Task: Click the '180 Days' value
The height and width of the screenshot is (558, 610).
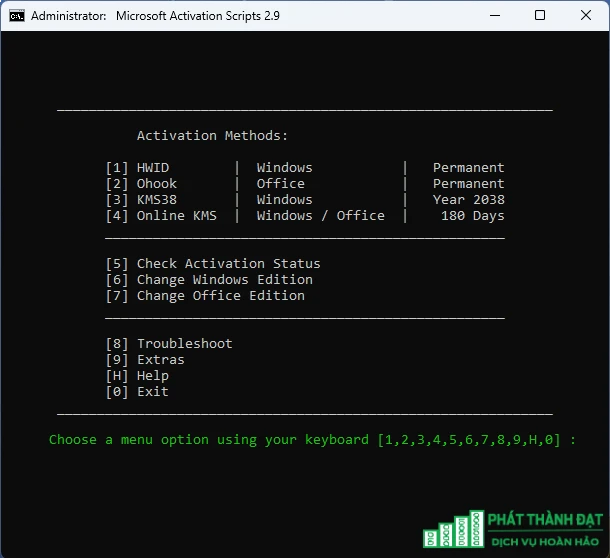Action: pos(472,216)
